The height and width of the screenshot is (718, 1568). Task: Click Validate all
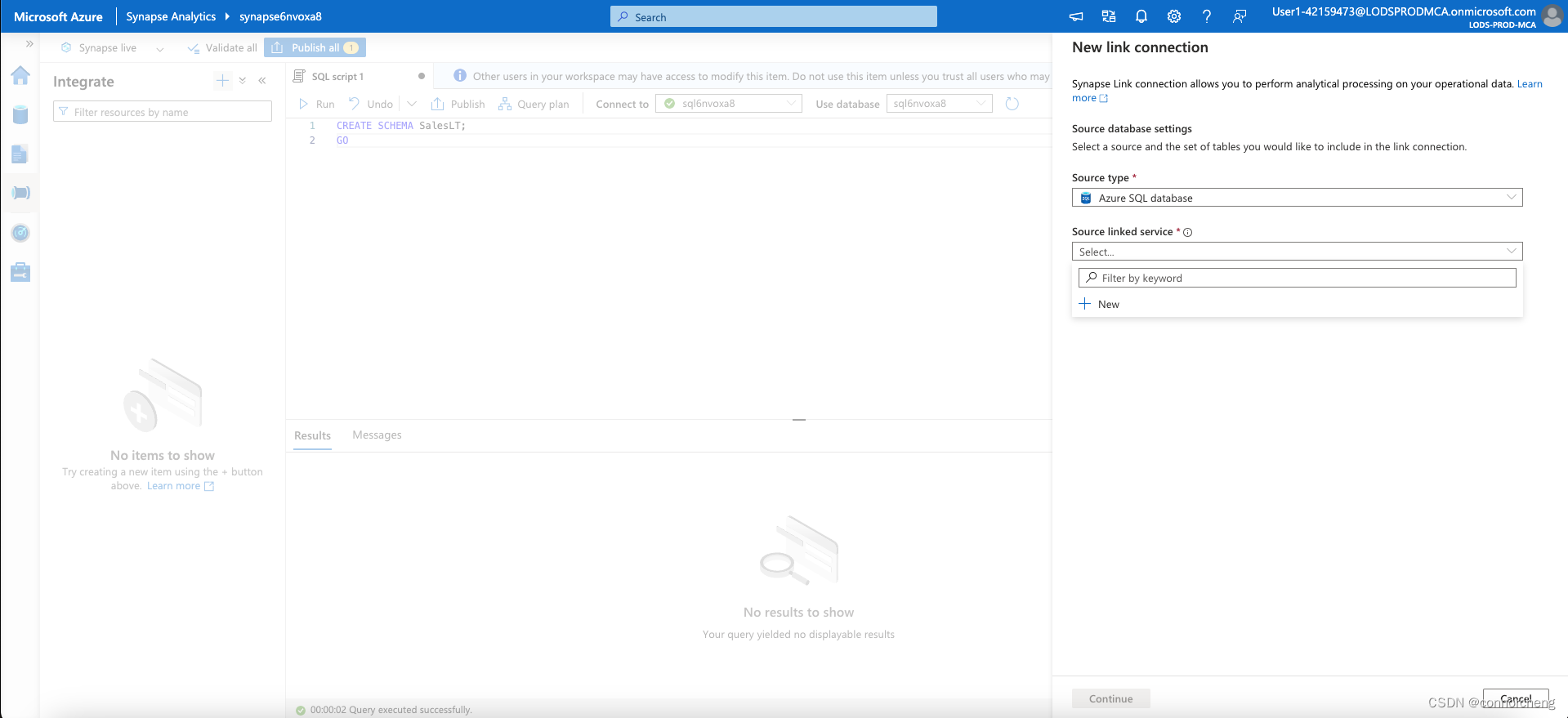point(222,48)
